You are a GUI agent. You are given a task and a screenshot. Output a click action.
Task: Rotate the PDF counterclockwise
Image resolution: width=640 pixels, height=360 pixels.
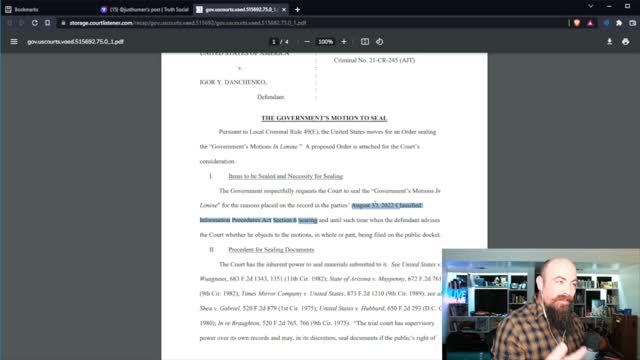point(380,42)
